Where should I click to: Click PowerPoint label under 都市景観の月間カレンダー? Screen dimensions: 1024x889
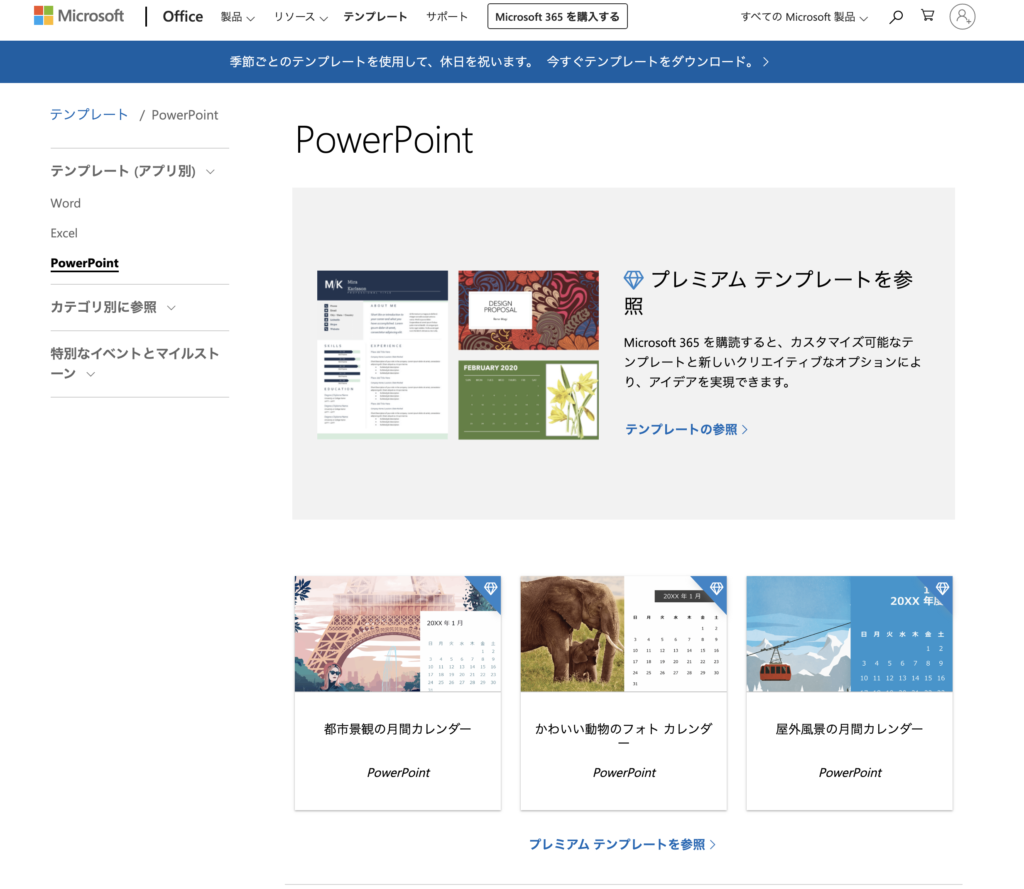[x=398, y=773]
